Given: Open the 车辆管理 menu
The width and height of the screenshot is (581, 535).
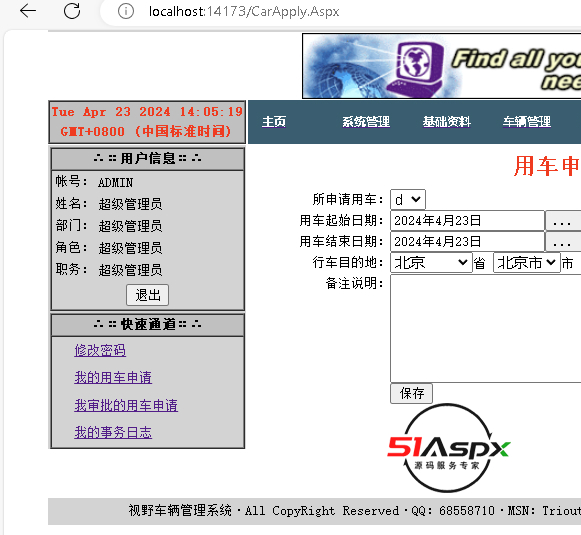Looking at the screenshot, I should 527,122.
